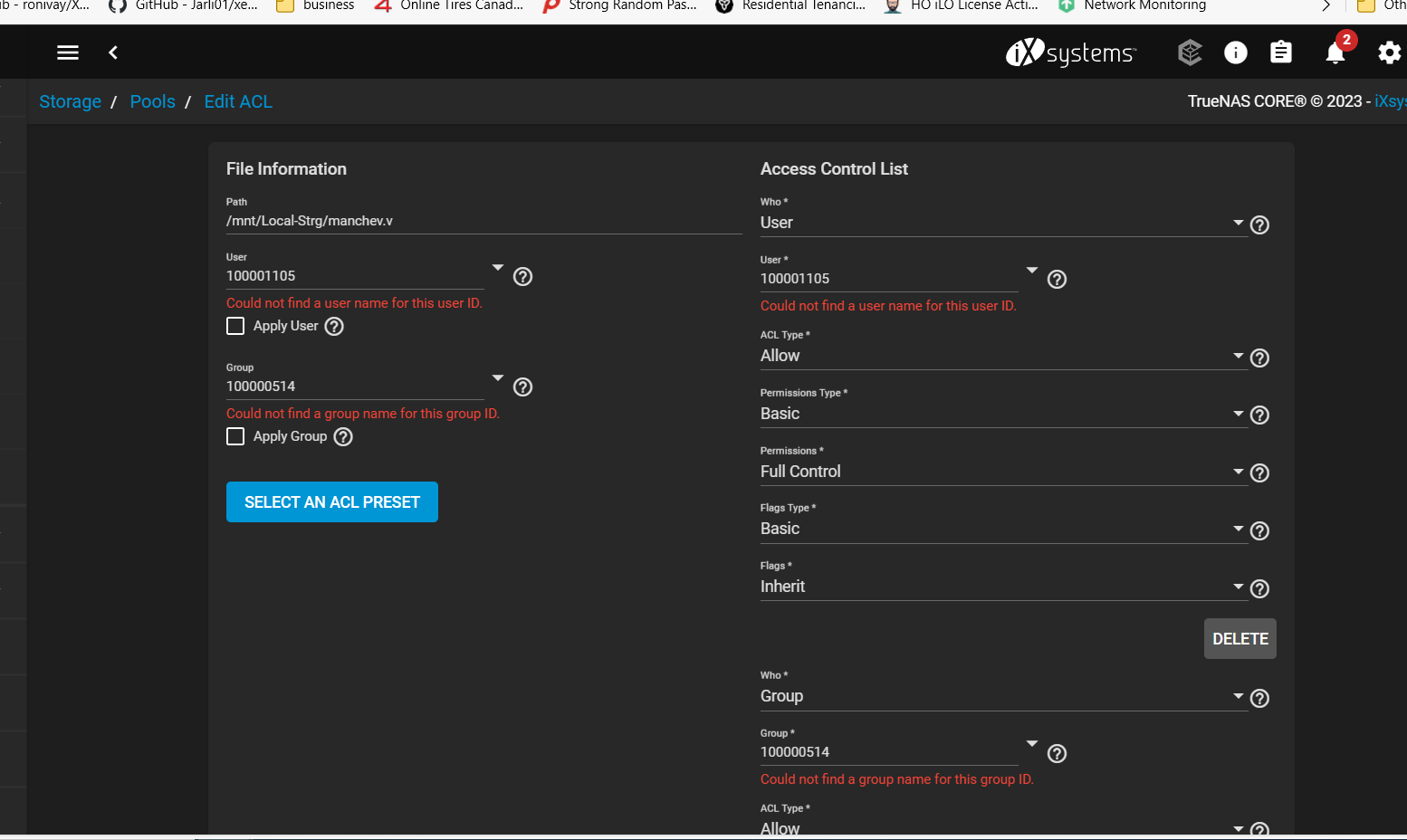Open Permissions dropdown showing Full Control
Screen dimensions: 1407x840
1001,472
